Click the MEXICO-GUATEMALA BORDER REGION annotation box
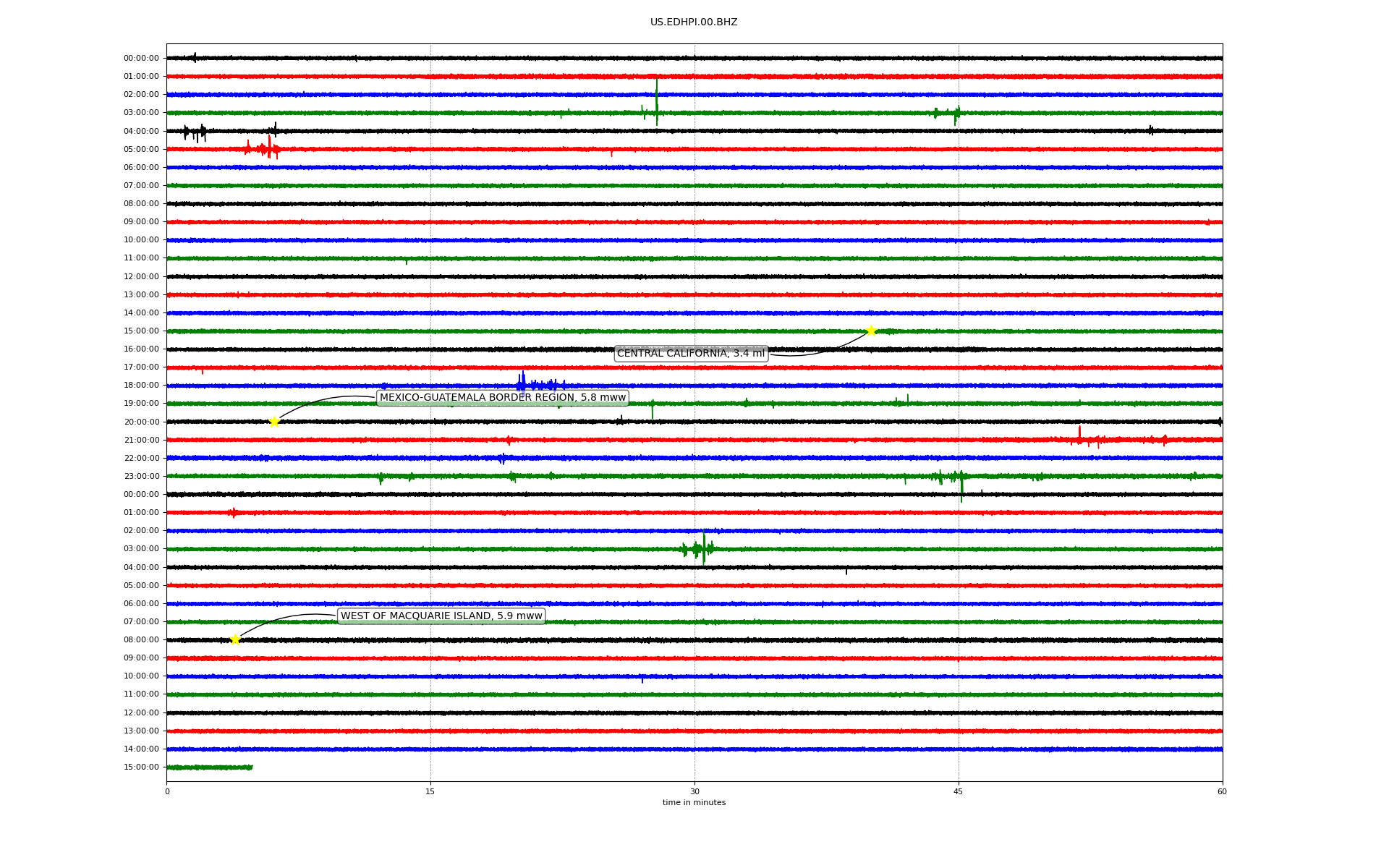 (x=502, y=398)
